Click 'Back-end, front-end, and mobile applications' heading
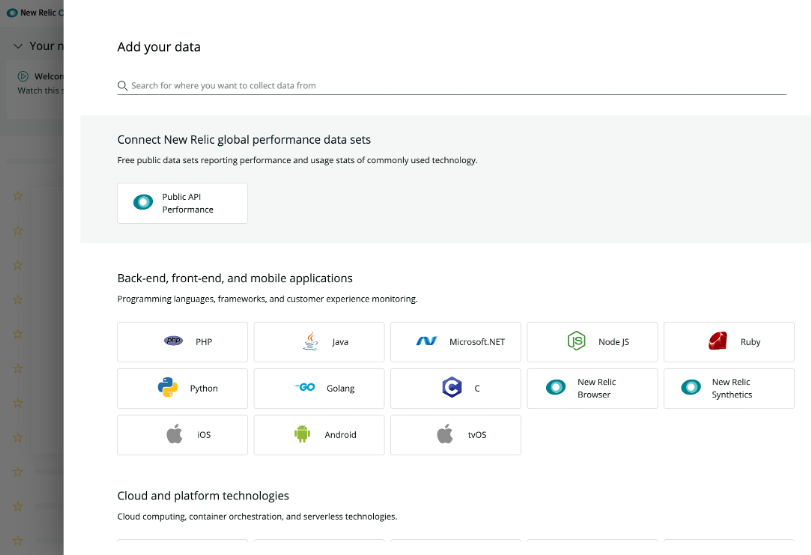Screen dimensions: 811x555 (x=235, y=278)
